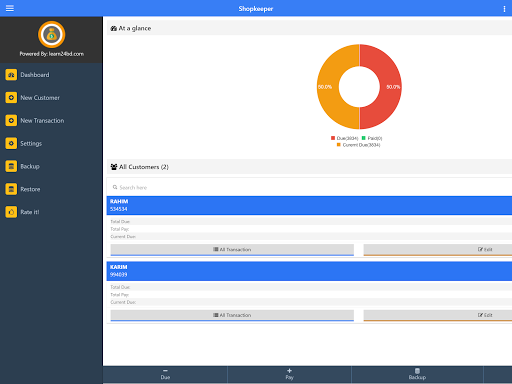Focus the Search here input field
This screenshot has height=384, width=512.
(x=310, y=187)
